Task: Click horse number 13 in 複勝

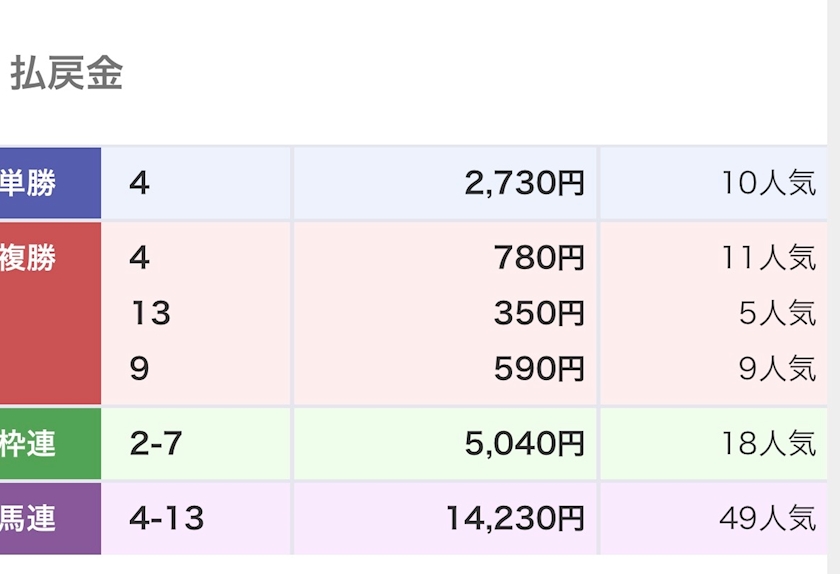Action: coord(150,314)
